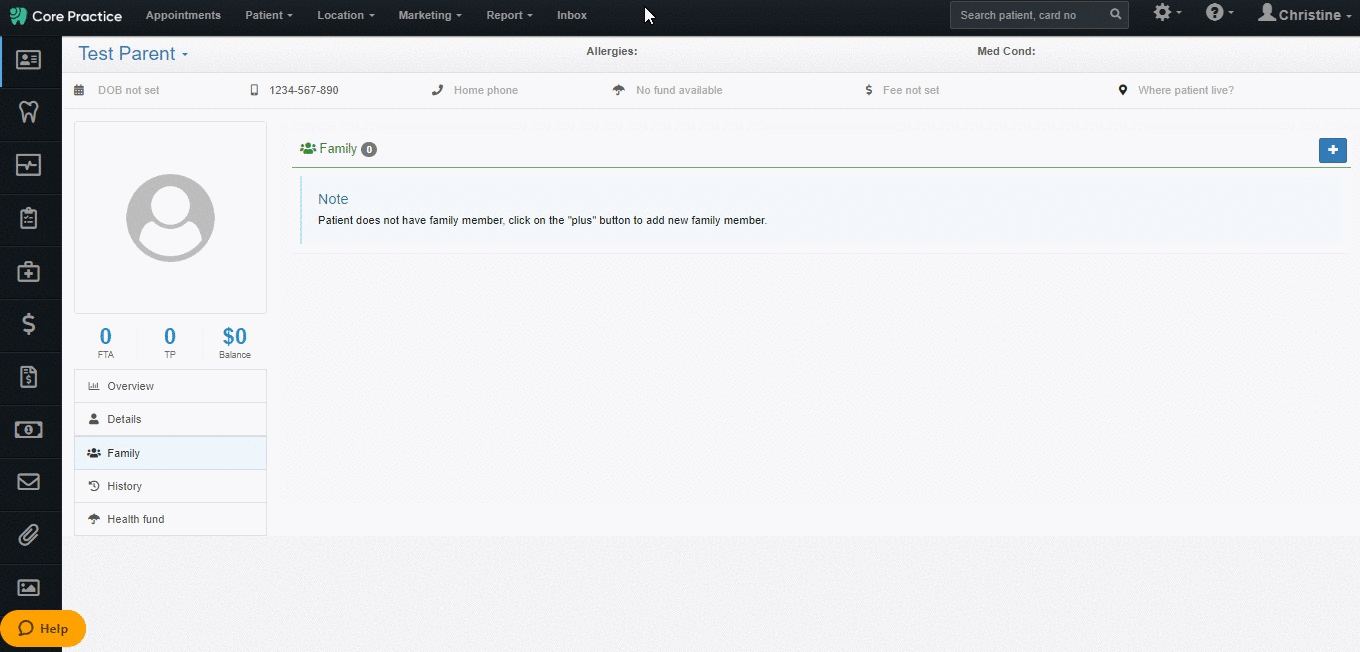Expand the Marketing menu
The width and height of the screenshot is (1360, 652).
point(430,15)
